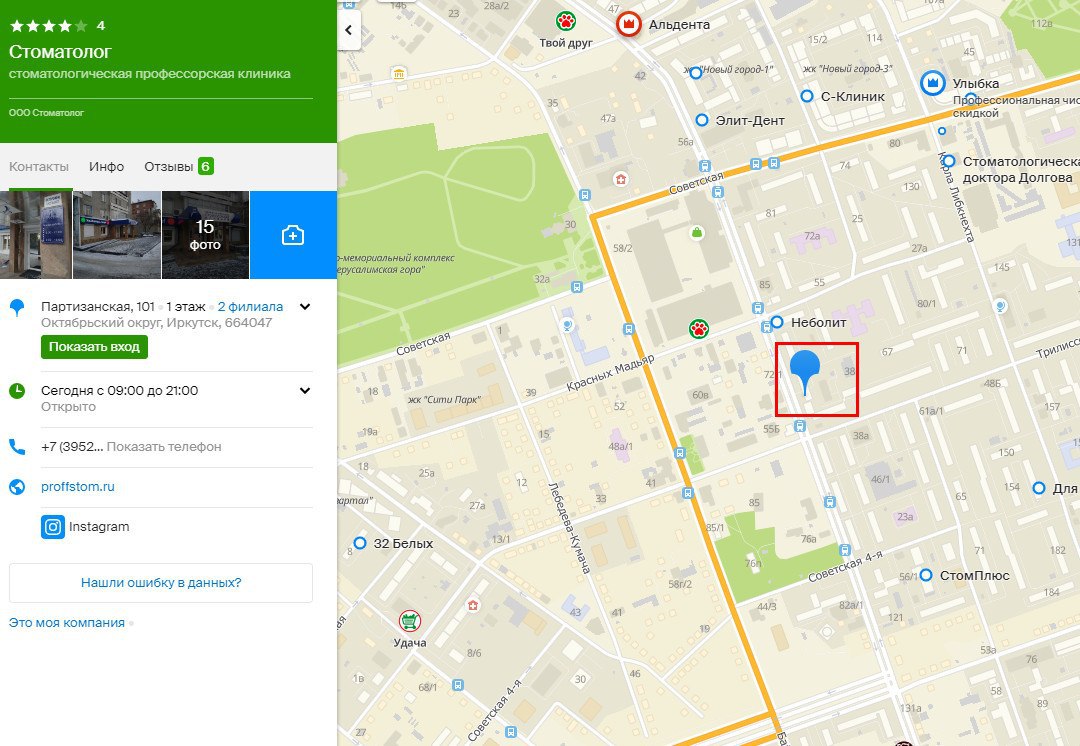This screenshot has width=1080, height=746.
Task: Click the Стоматолог clinic title
Action: [x=60, y=52]
